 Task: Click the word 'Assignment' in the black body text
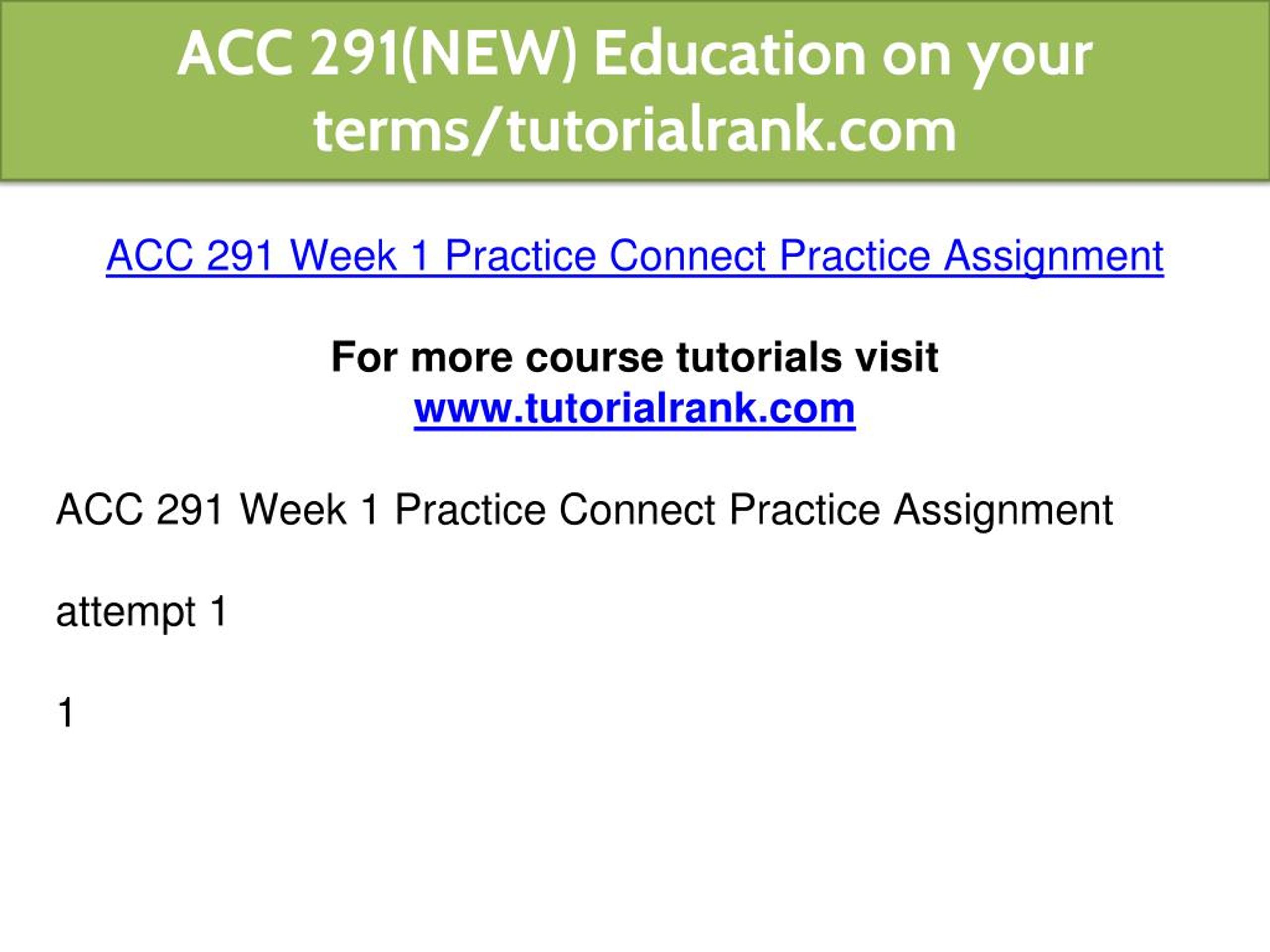(1003, 510)
